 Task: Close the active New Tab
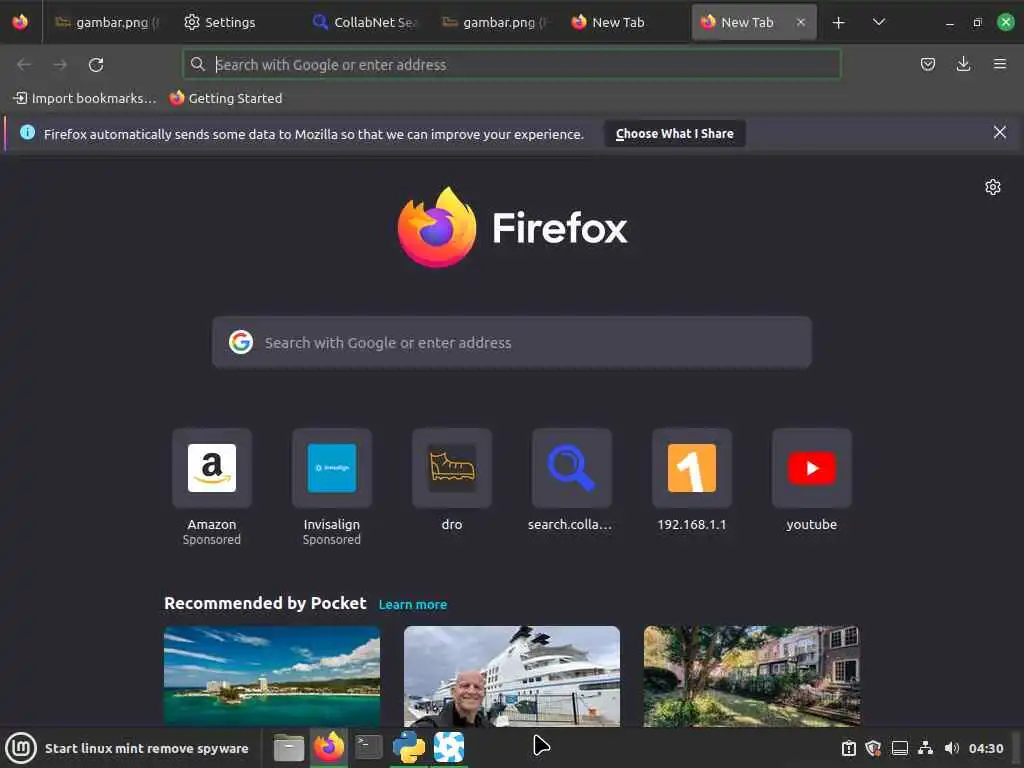[801, 22]
